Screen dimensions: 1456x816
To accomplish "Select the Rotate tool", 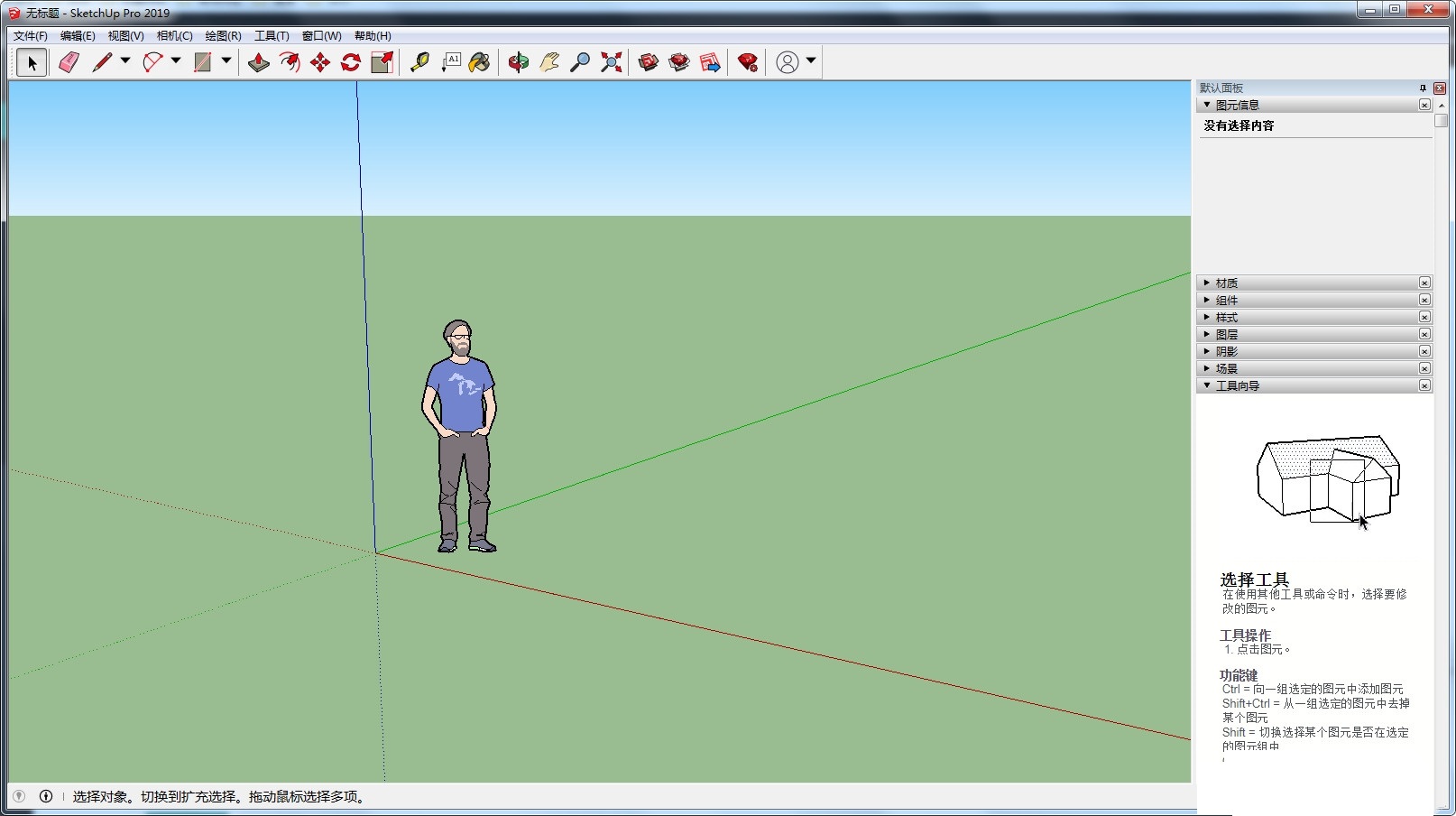I will pyautogui.click(x=349, y=61).
